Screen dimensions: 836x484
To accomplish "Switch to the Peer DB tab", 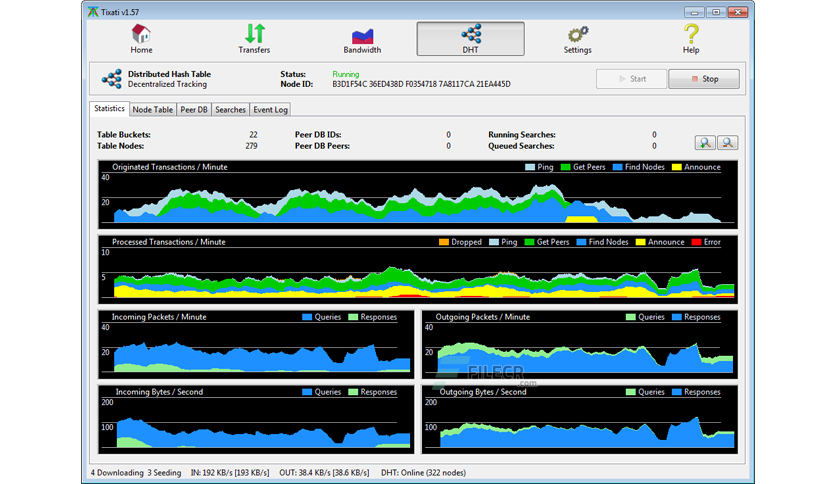I will click(194, 109).
